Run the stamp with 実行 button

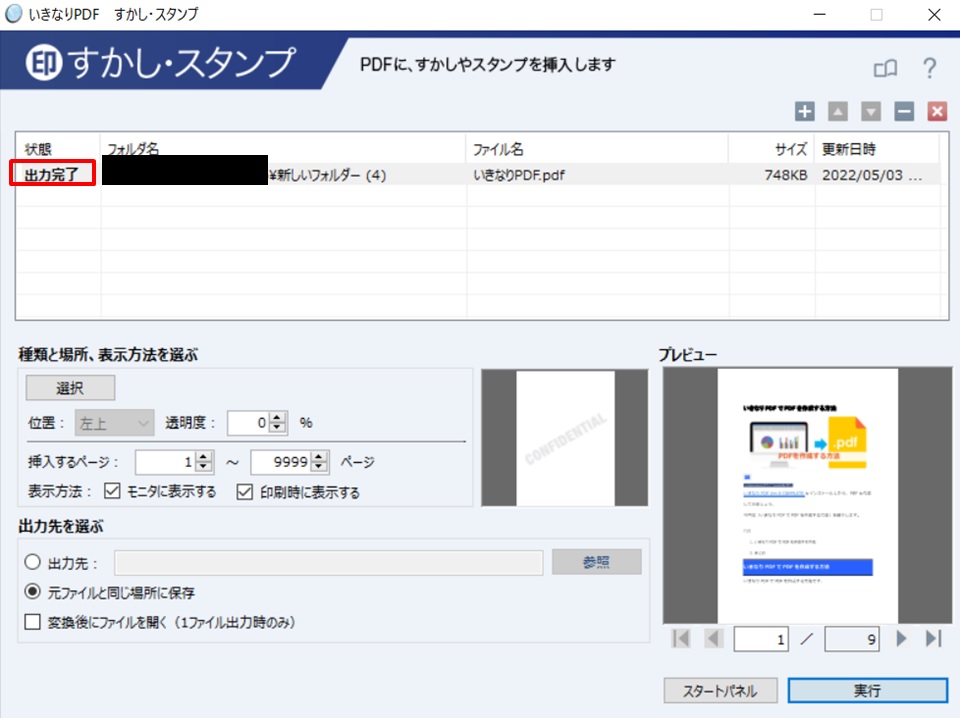point(868,690)
